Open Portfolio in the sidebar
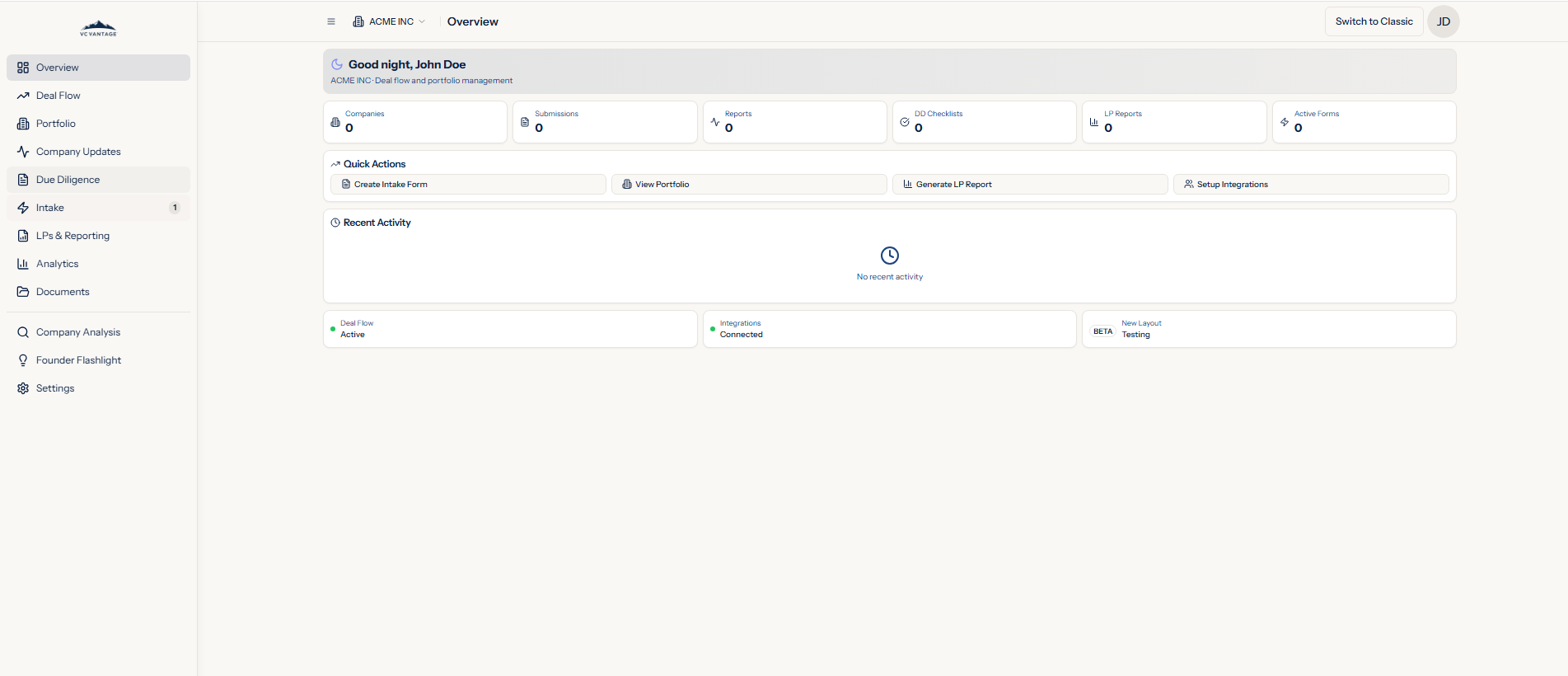This screenshot has width=1568, height=676. click(x=56, y=124)
